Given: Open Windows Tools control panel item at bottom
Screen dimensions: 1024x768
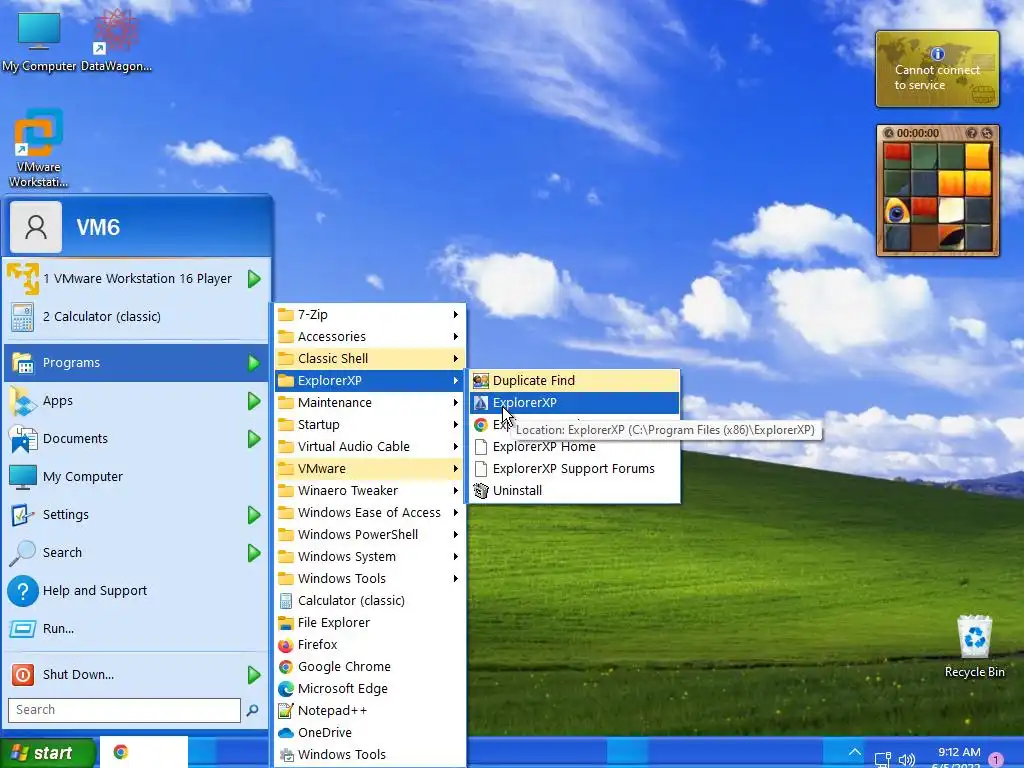Looking at the screenshot, I should pos(370,754).
